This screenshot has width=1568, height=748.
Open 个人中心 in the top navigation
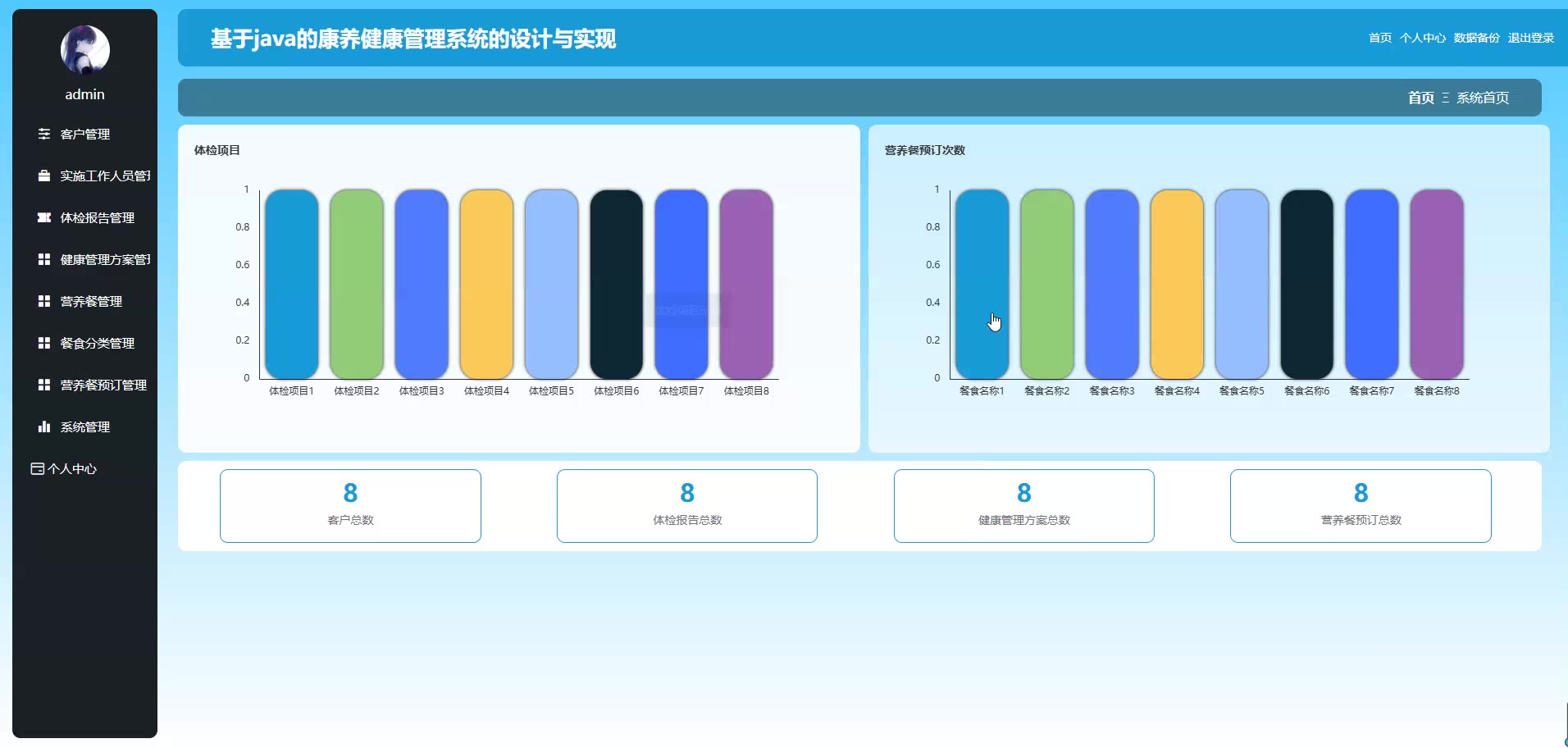1422,38
